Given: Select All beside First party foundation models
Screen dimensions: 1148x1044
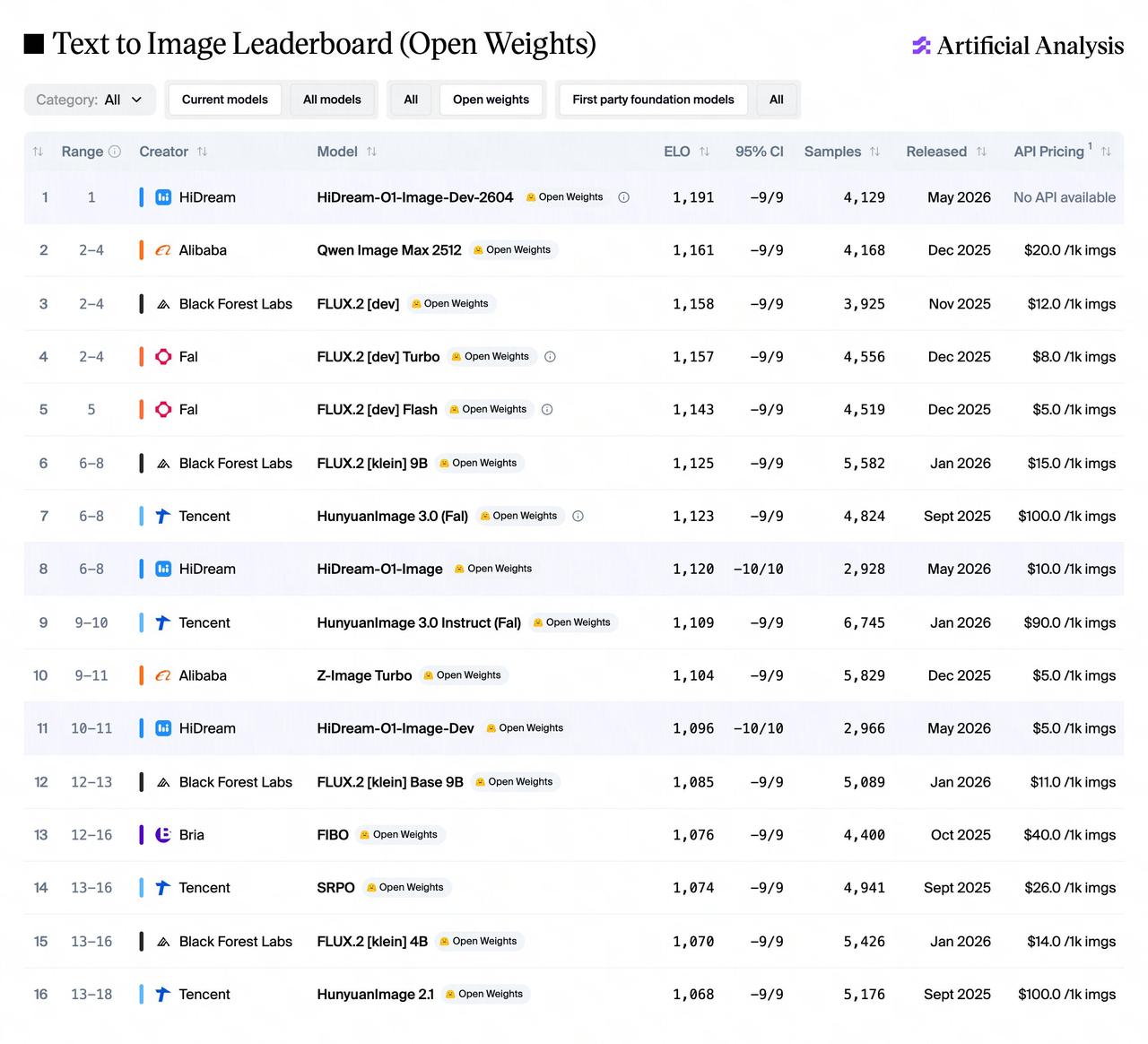Looking at the screenshot, I should [777, 100].
